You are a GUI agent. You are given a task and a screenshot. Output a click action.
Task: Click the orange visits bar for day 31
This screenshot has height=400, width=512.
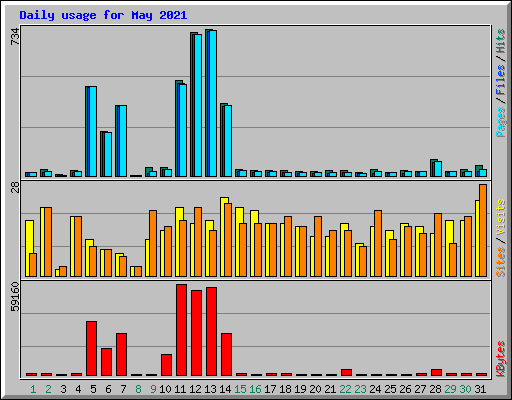(483, 230)
